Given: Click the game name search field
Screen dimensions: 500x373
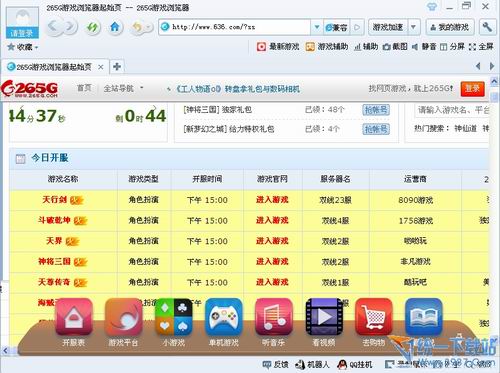Looking at the screenshot, I should point(452,110).
